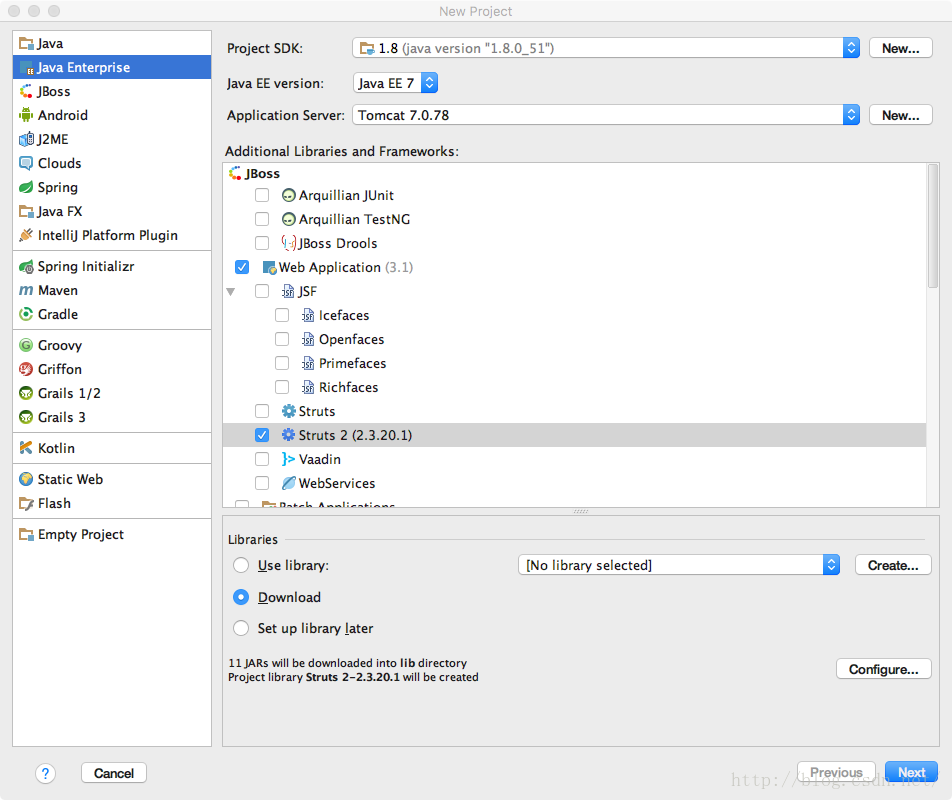Click the Griffon icon
Viewport: 952px width, 800px height.
pos(26,370)
